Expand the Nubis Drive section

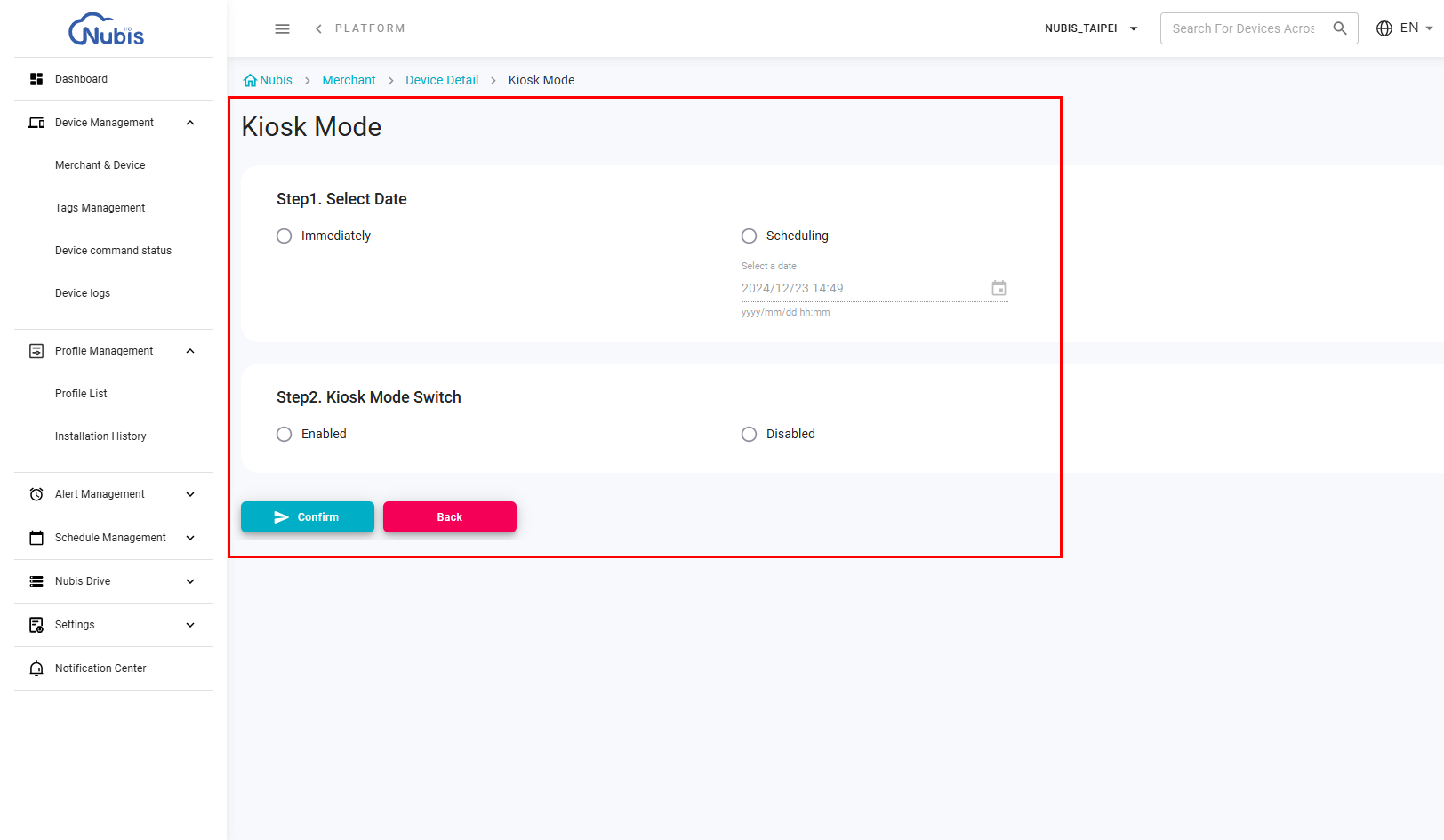tap(190, 581)
